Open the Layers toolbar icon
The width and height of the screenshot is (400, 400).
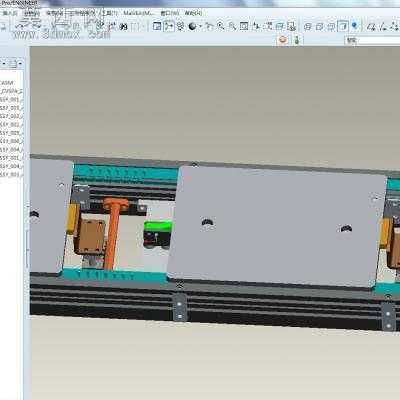(279, 26)
